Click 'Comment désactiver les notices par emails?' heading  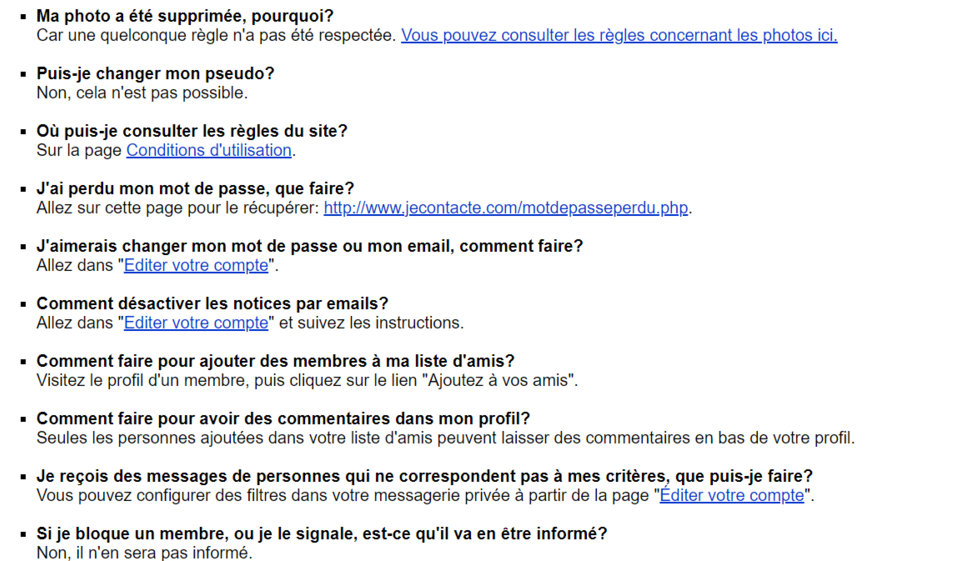pyautogui.click(x=212, y=303)
